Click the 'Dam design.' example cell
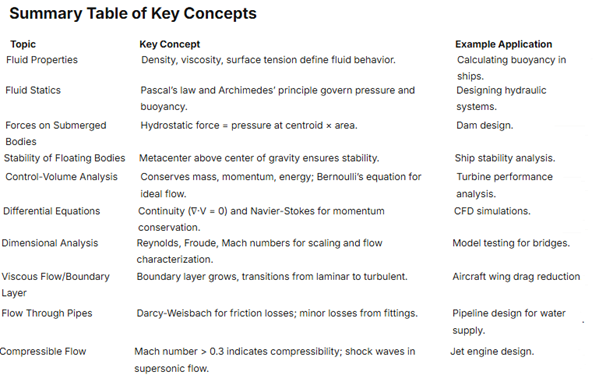The width and height of the screenshot is (606, 382). (x=484, y=126)
